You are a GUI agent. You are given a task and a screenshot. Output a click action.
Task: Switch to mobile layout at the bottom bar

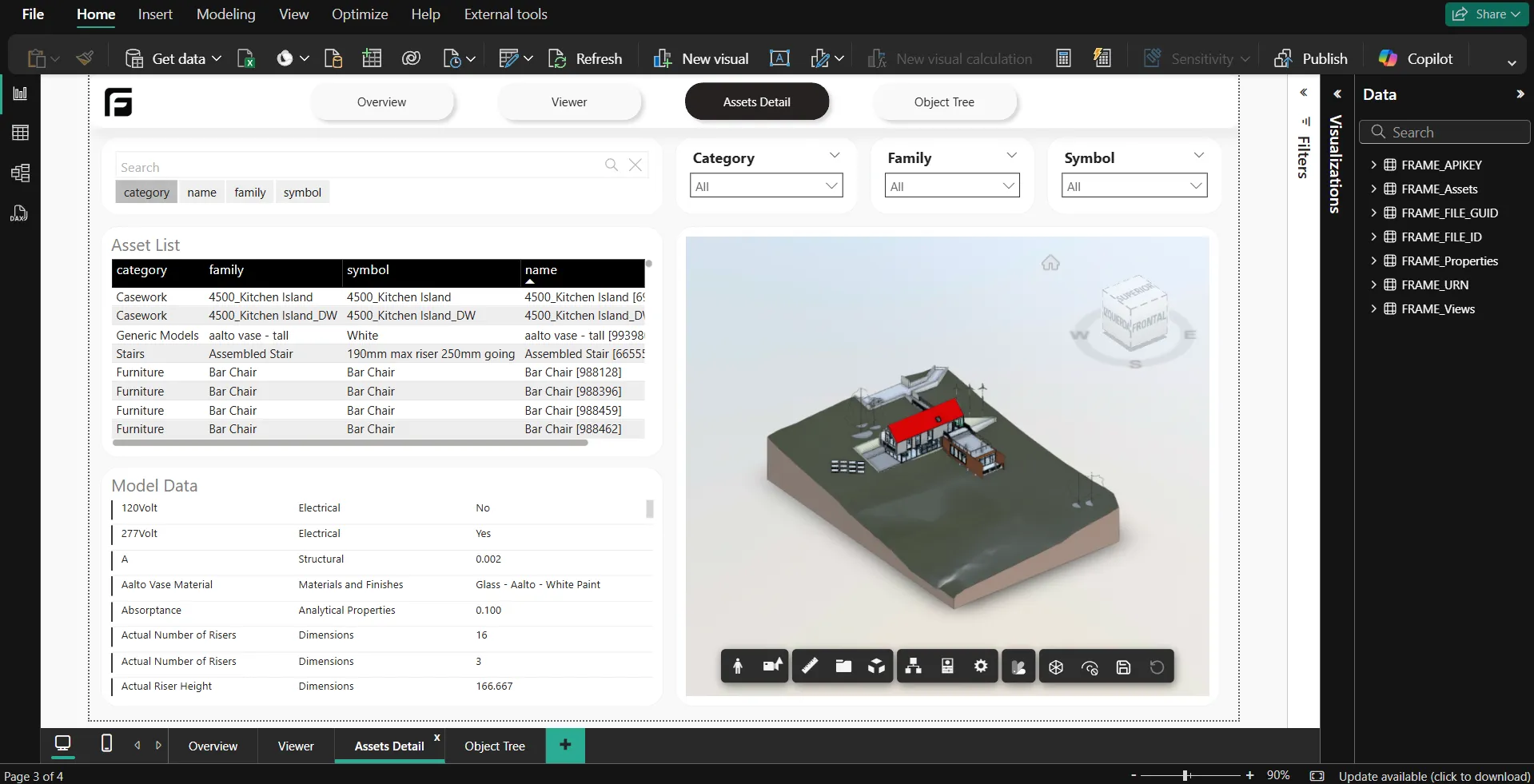tap(106, 743)
